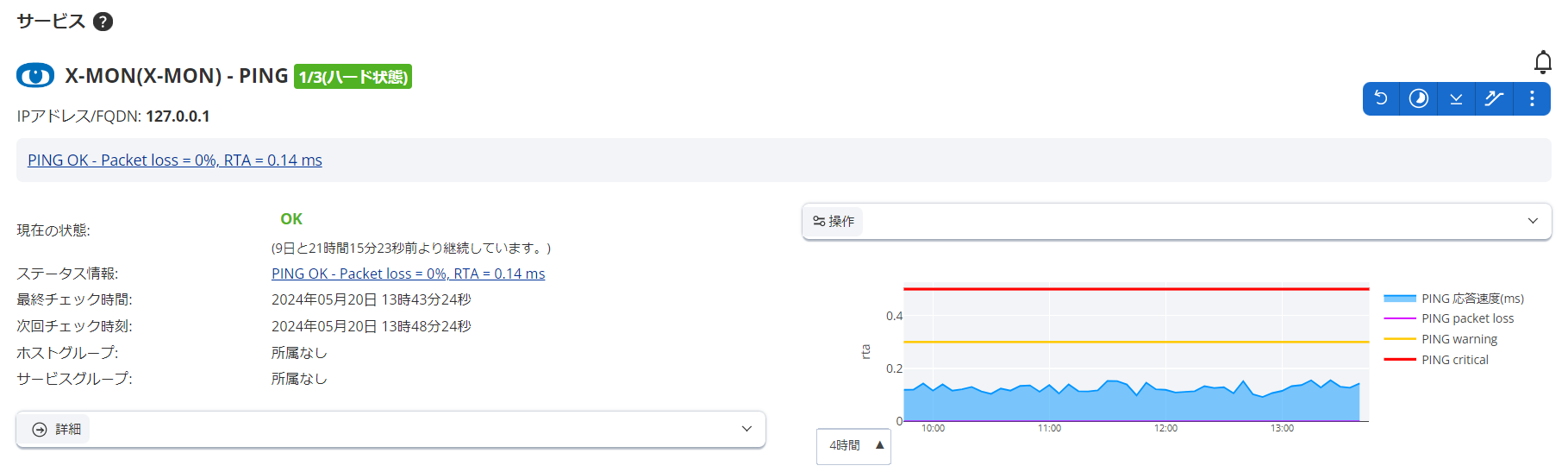Select the 詳細 tab label
This screenshot has width=1568, height=472.
[57, 429]
